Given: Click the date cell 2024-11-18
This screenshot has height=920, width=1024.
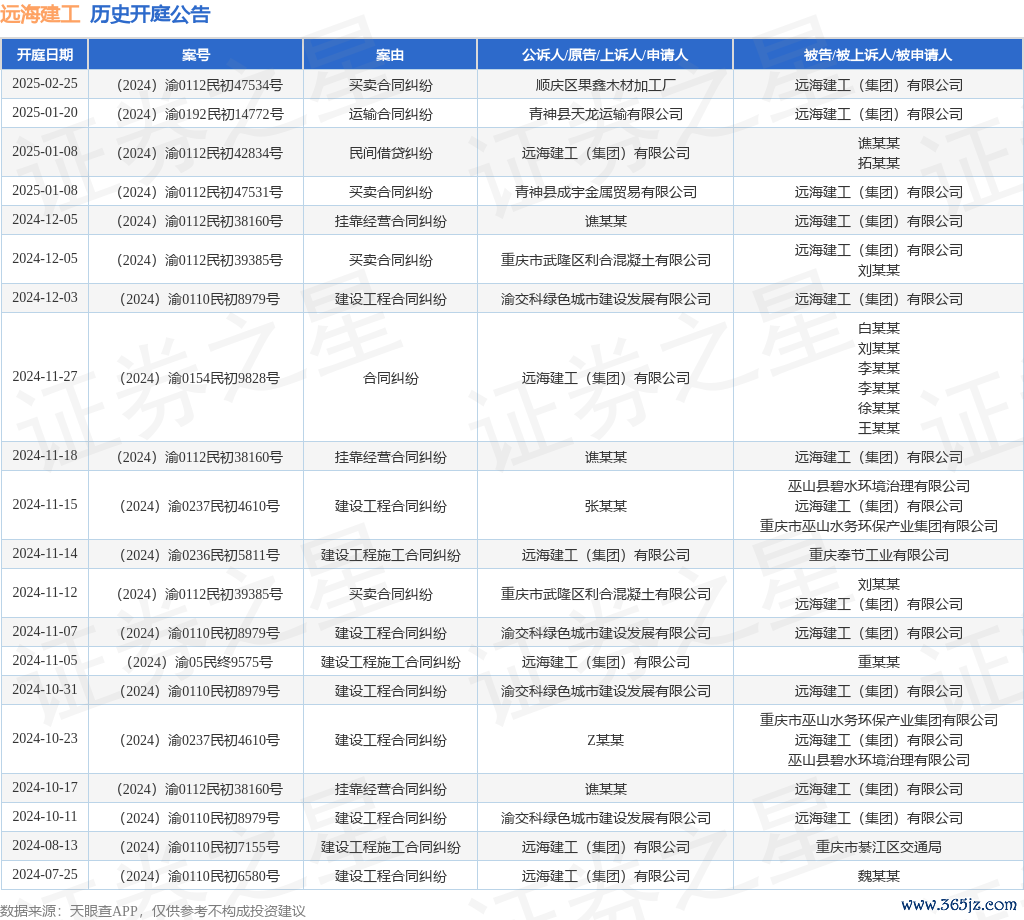Looking at the screenshot, I should (x=44, y=456).
